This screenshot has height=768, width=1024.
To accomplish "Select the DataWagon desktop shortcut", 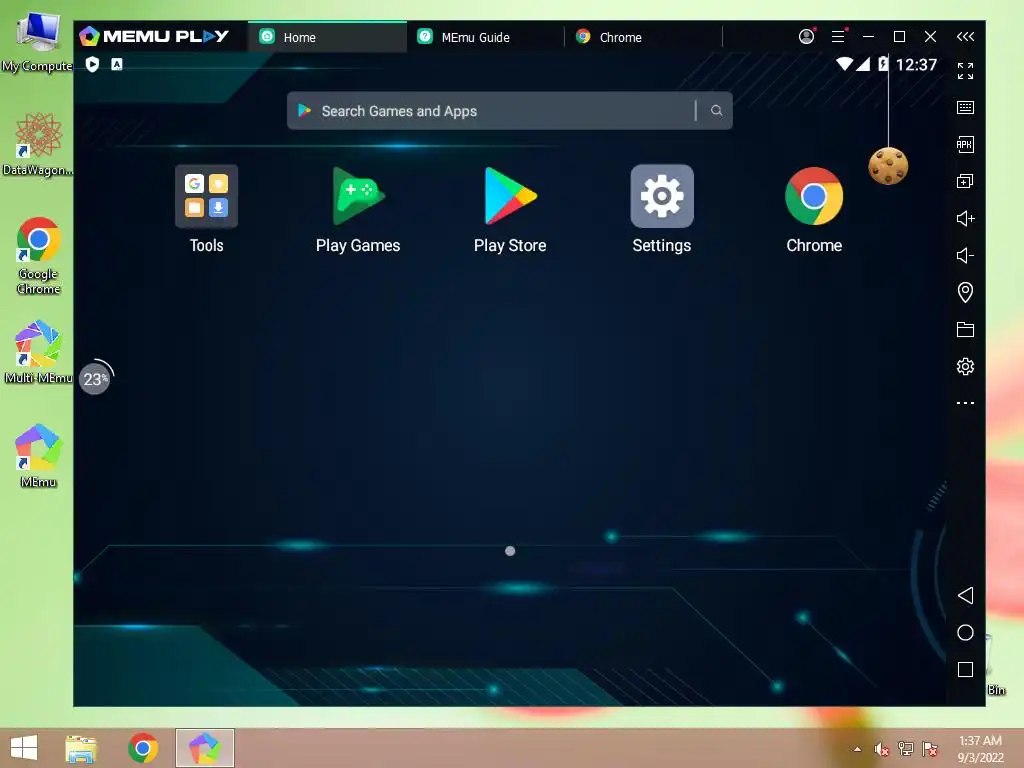I will coord(37,144).
